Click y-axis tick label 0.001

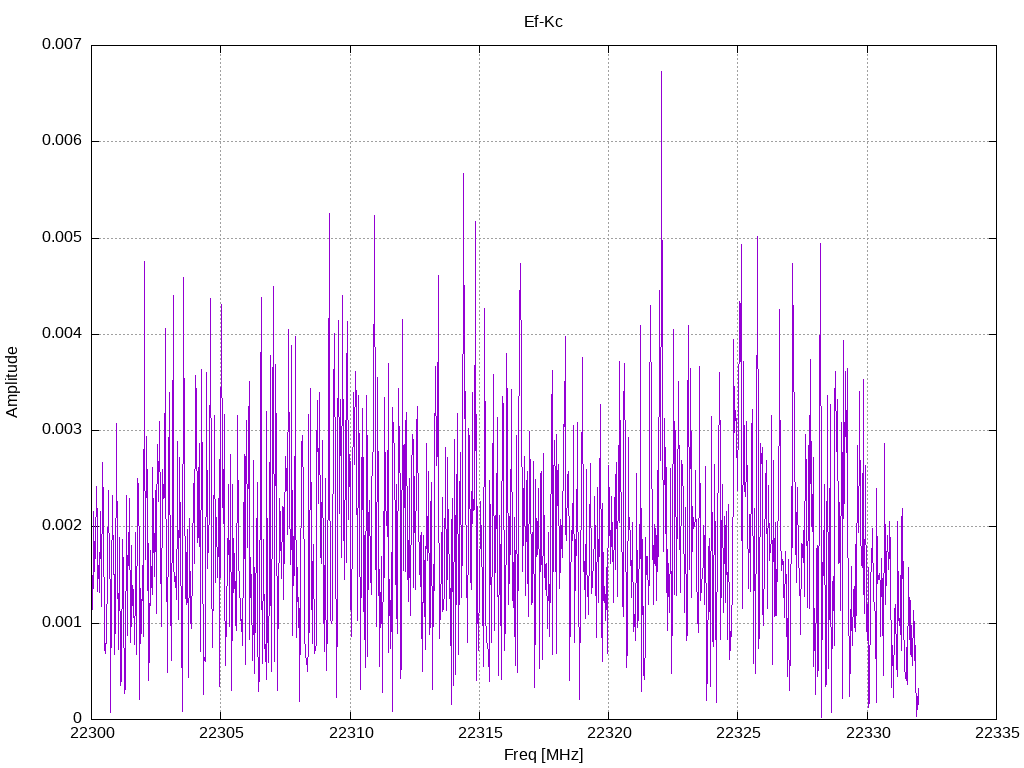62,622
